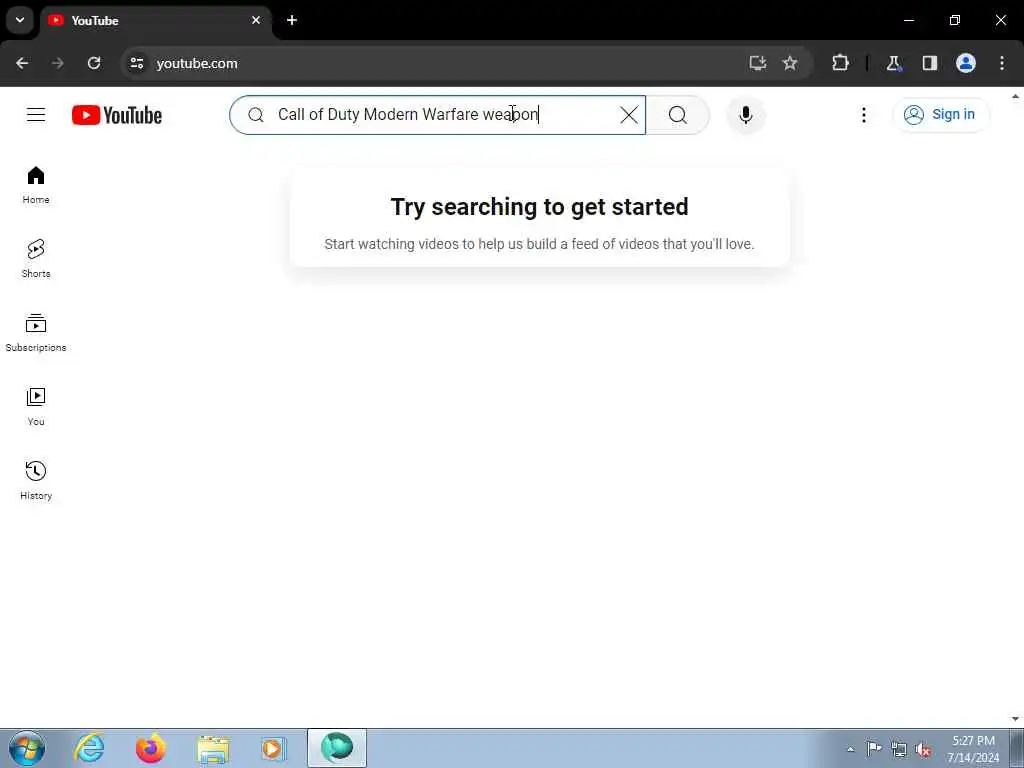
Task: Open a new browser tab
Action: pos(292,20)
